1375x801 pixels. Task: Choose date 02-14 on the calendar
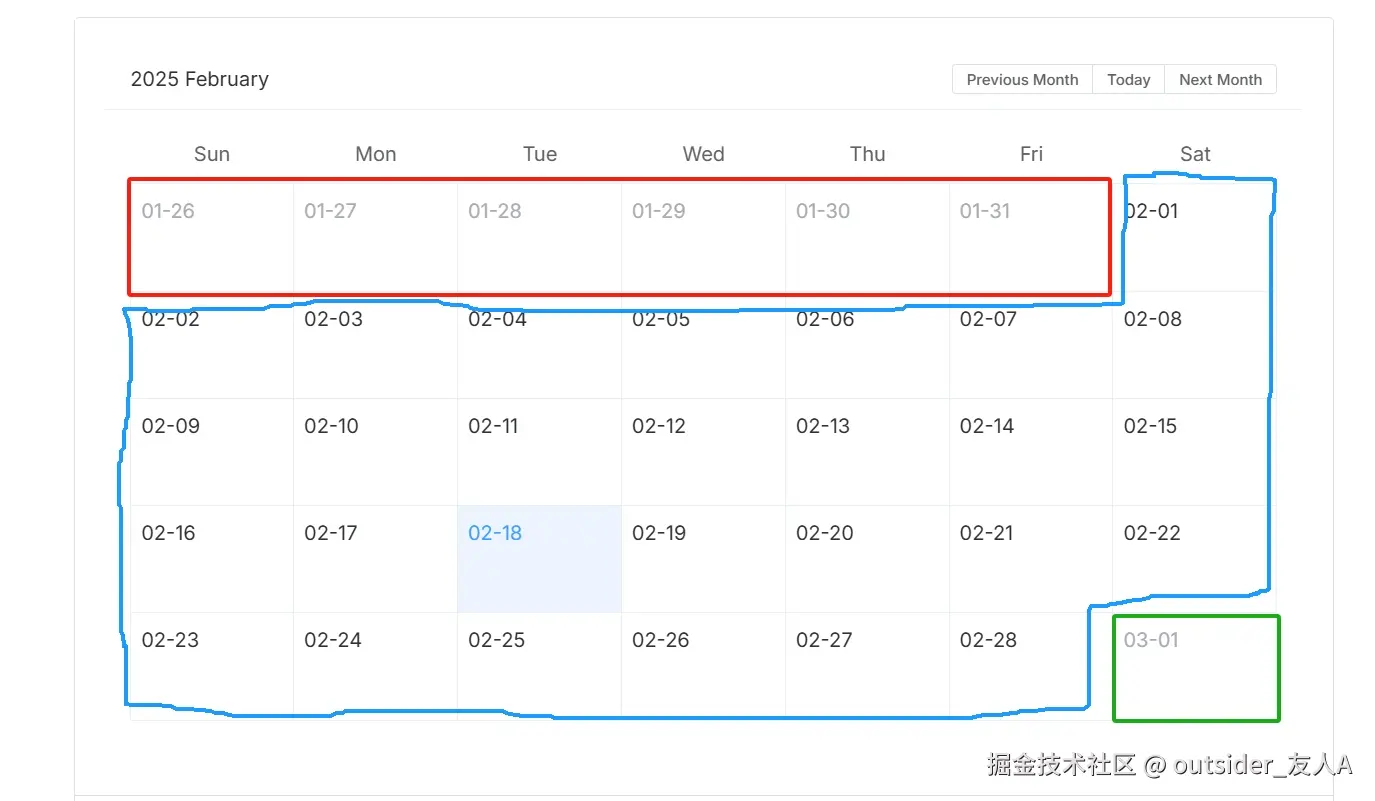1030,451
